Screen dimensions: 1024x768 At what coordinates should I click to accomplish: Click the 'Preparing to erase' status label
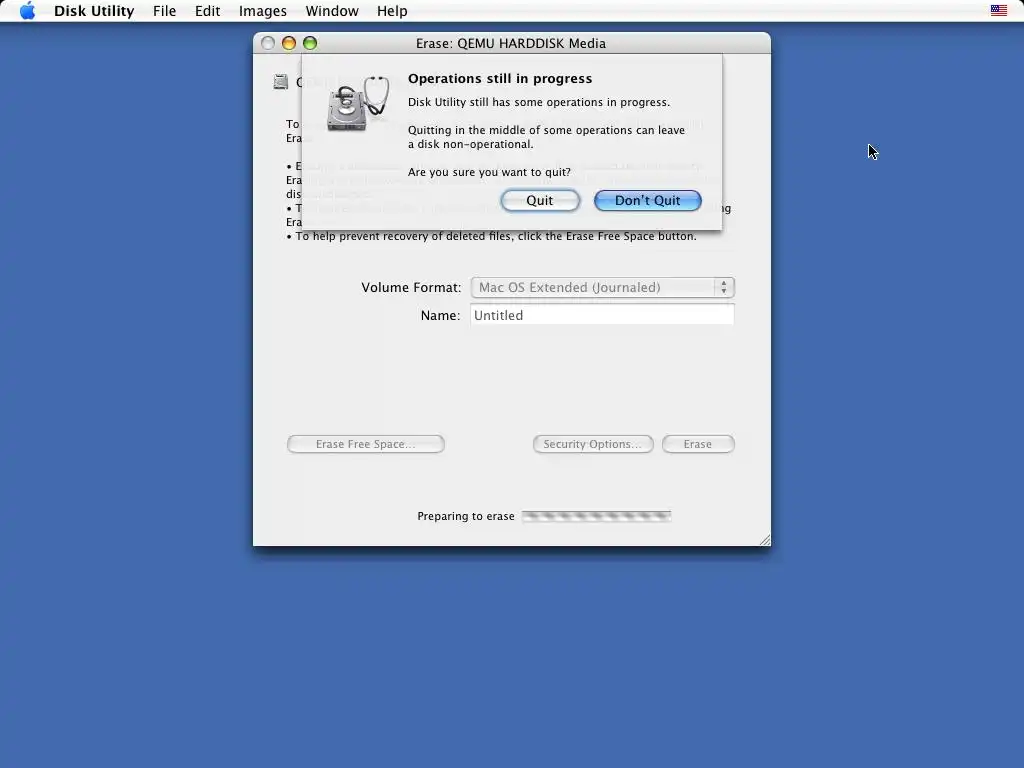click(466, 516)
